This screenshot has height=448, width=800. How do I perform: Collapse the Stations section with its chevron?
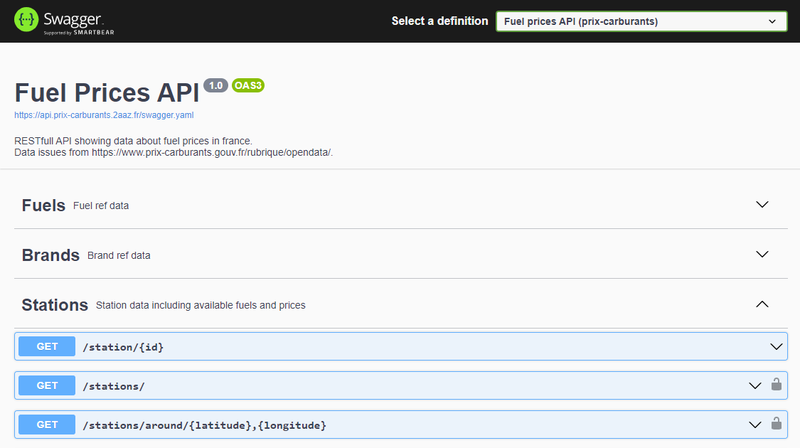pyautogui.click(x=762, y=304)
